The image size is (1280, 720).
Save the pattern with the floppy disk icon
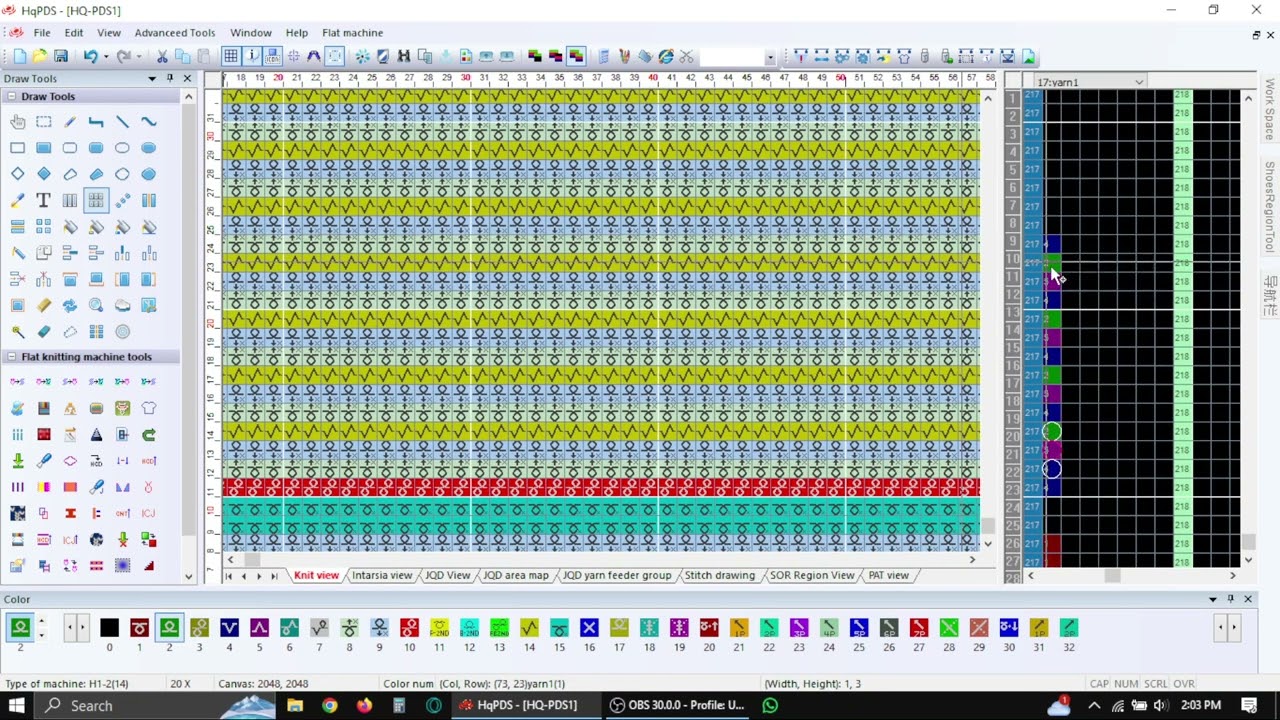pyautogui.click(x=61, y=57)
